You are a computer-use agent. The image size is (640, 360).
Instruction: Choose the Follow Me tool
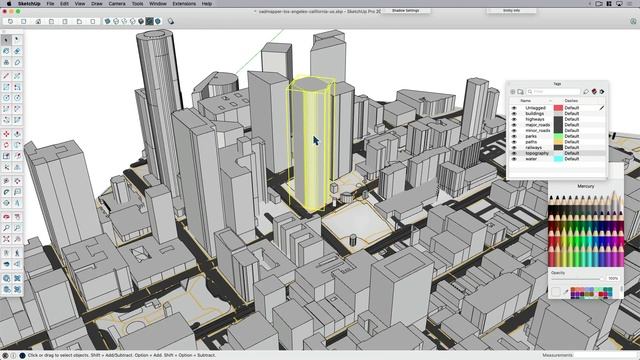[x=17, y=145]
